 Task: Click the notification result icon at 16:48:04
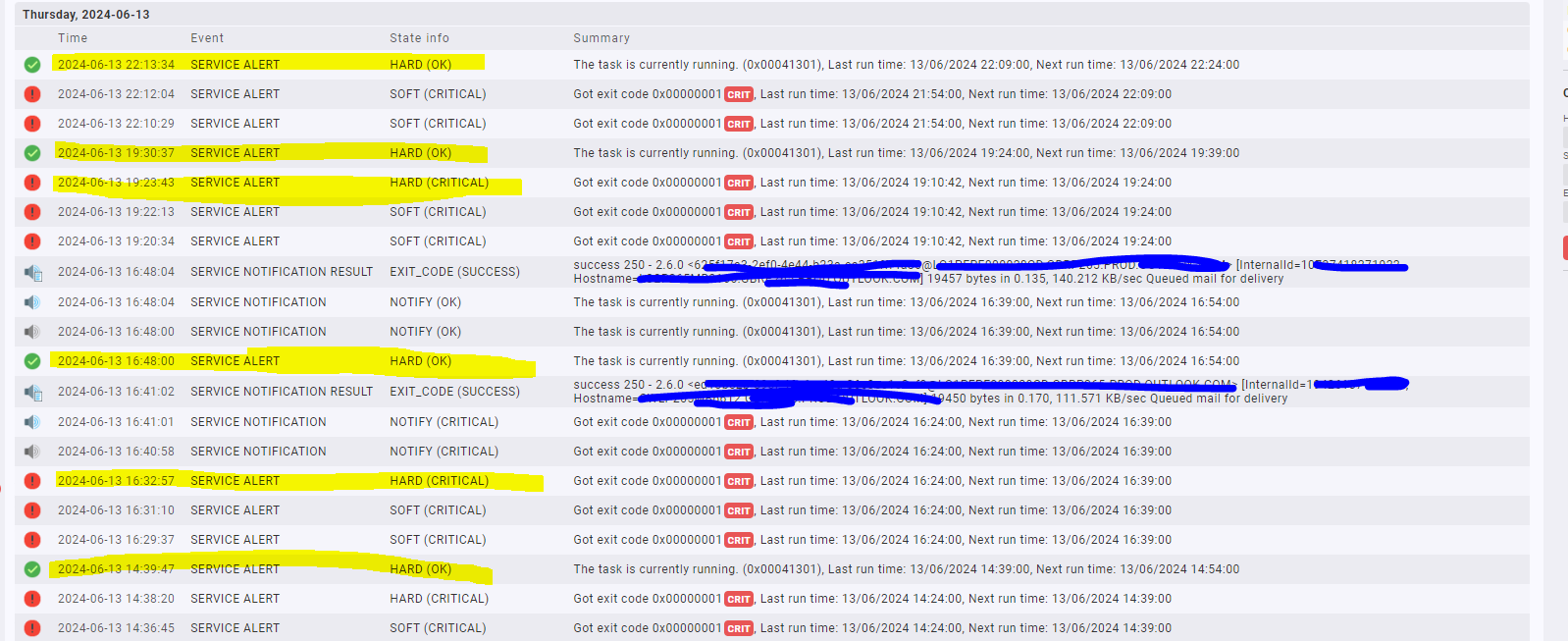coord(32,272)
